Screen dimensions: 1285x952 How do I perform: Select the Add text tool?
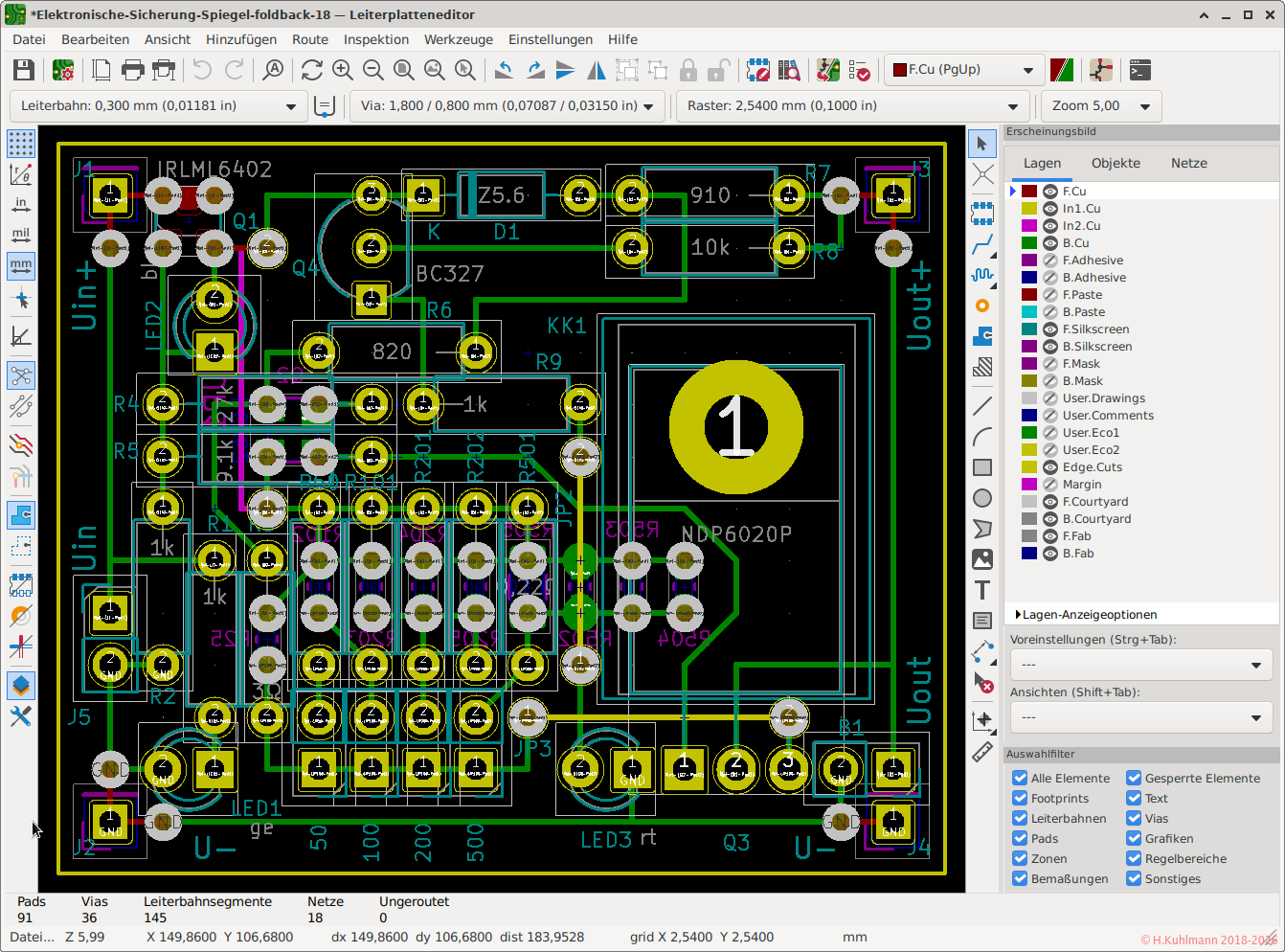(982, 590)
